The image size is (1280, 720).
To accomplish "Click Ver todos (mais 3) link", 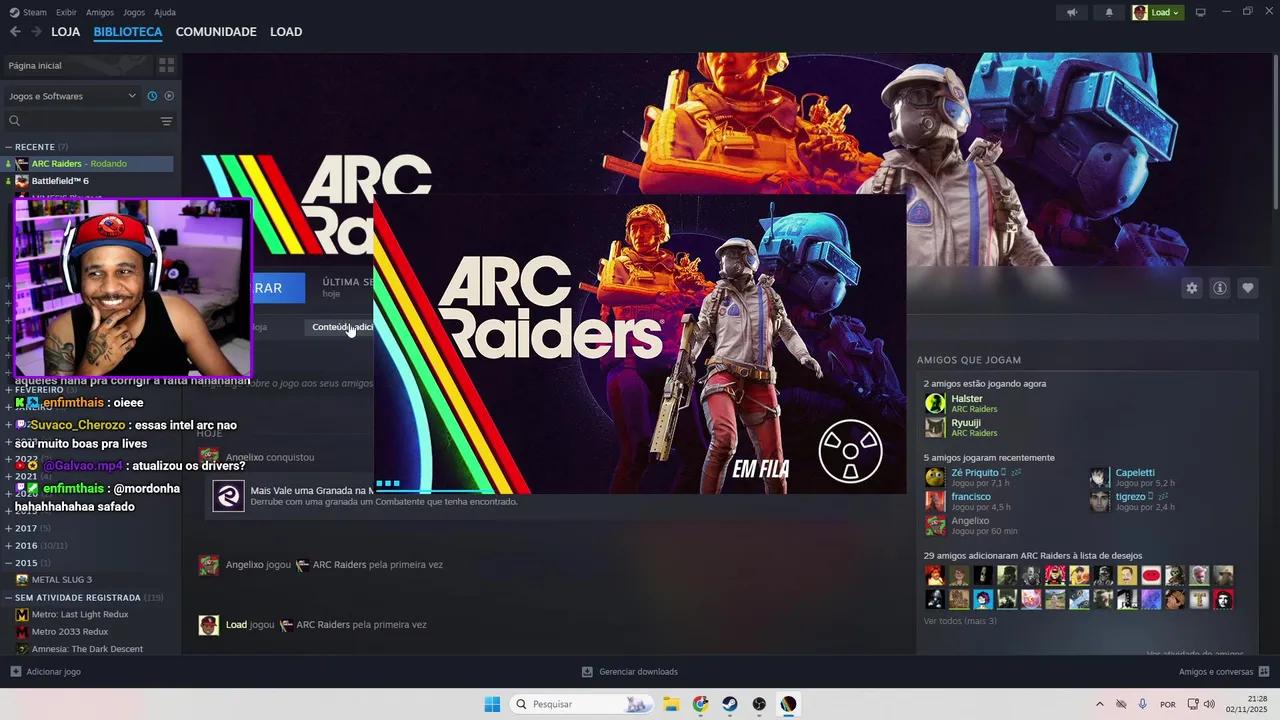I will 960,621.
